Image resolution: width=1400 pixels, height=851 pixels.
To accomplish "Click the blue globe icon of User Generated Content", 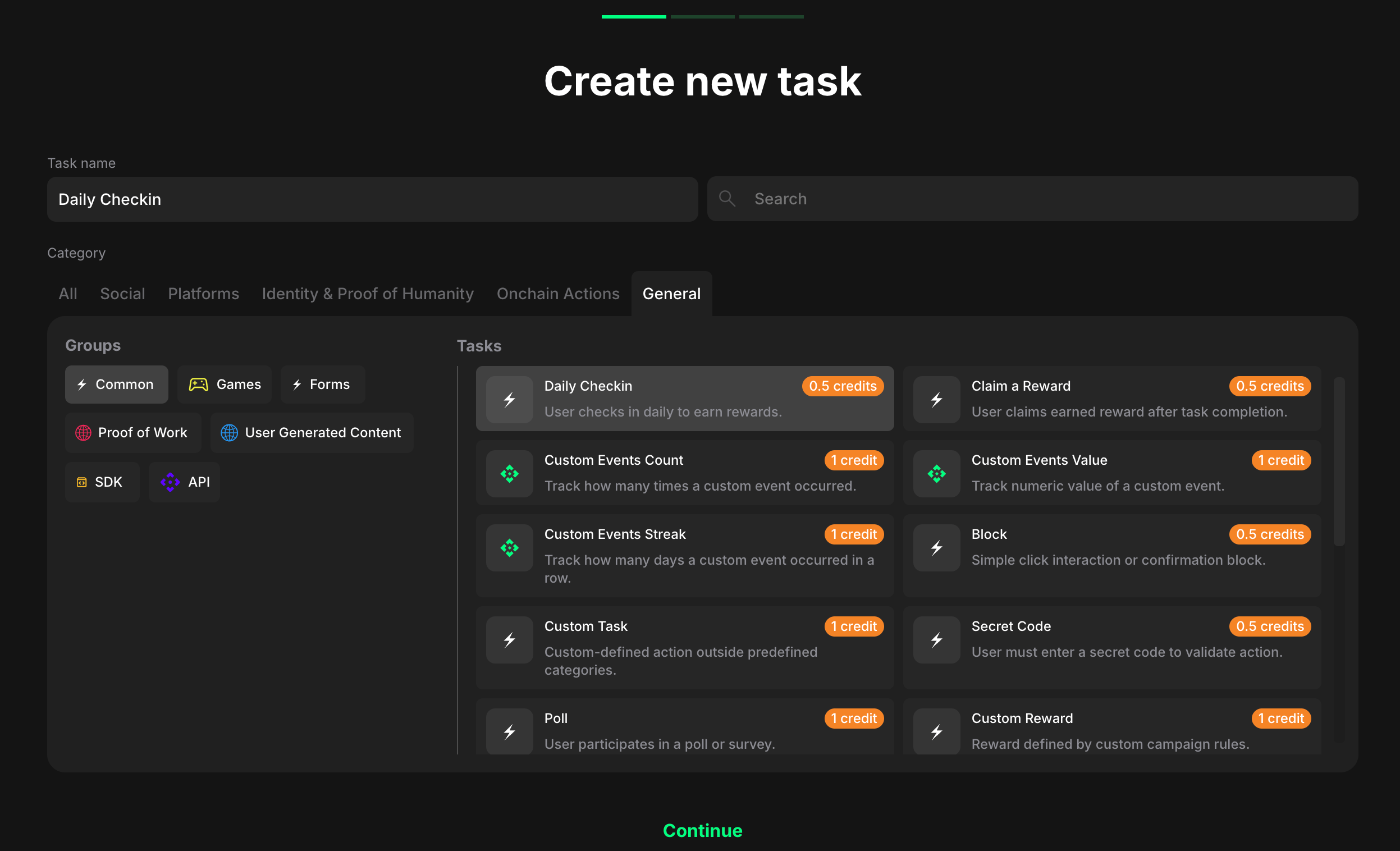I will coord(229,432).
